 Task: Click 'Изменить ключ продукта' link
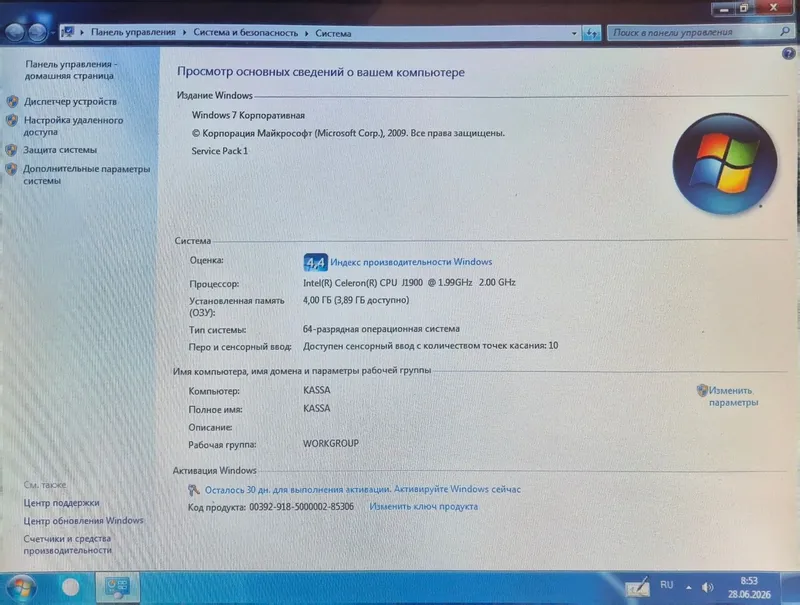423,507
